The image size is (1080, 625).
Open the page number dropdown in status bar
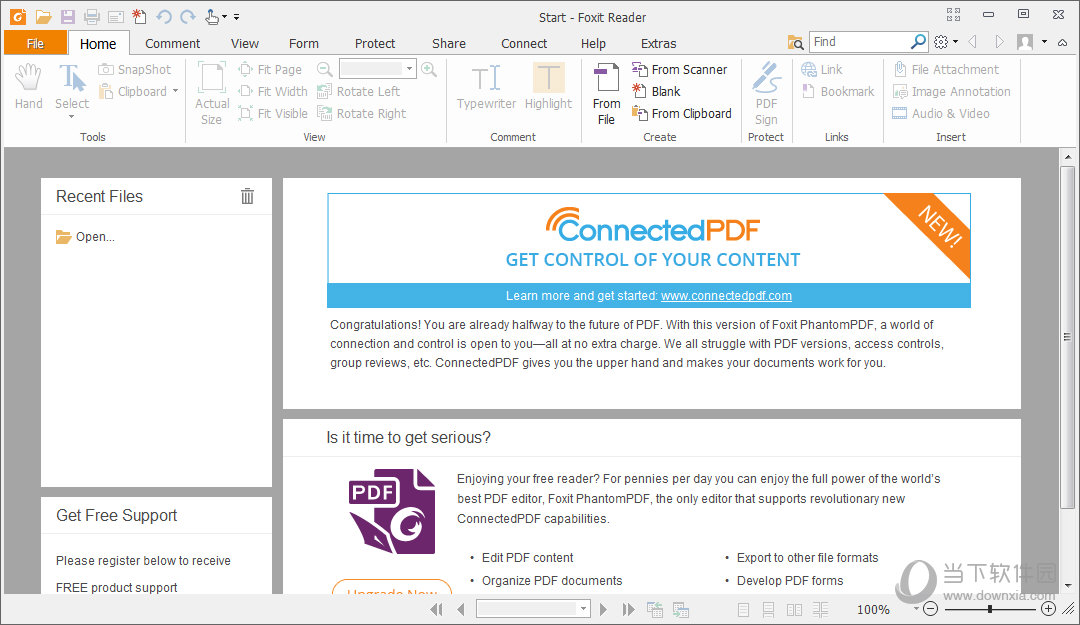pos(583,609)
